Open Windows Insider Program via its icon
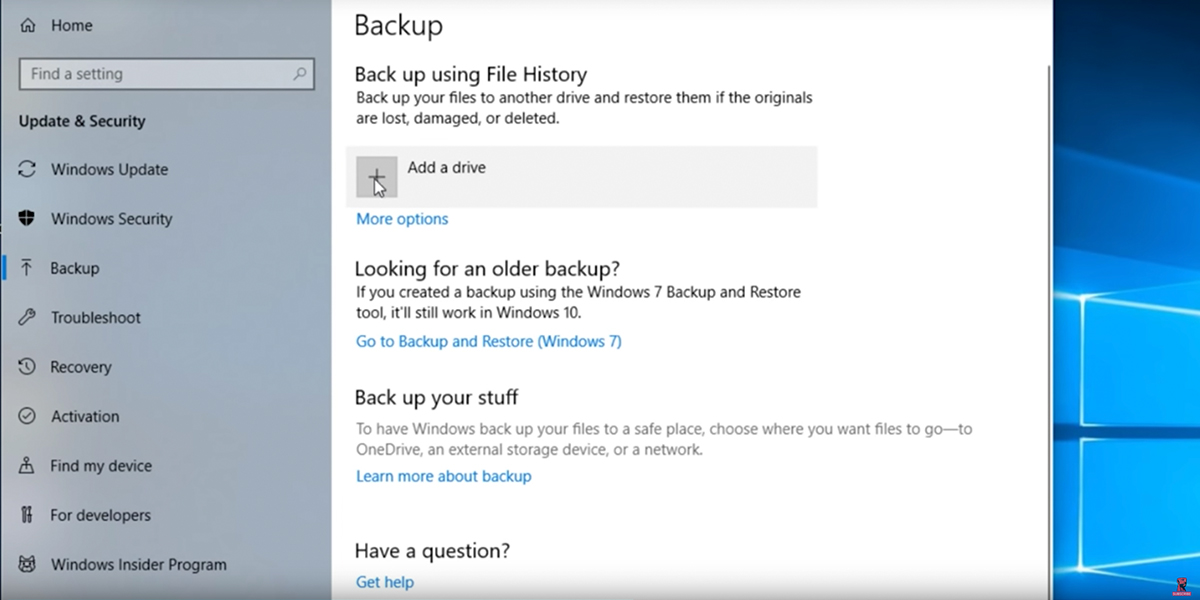Image resolution: width=1200 pixels, height=600 pixels. tap(25, 564)
